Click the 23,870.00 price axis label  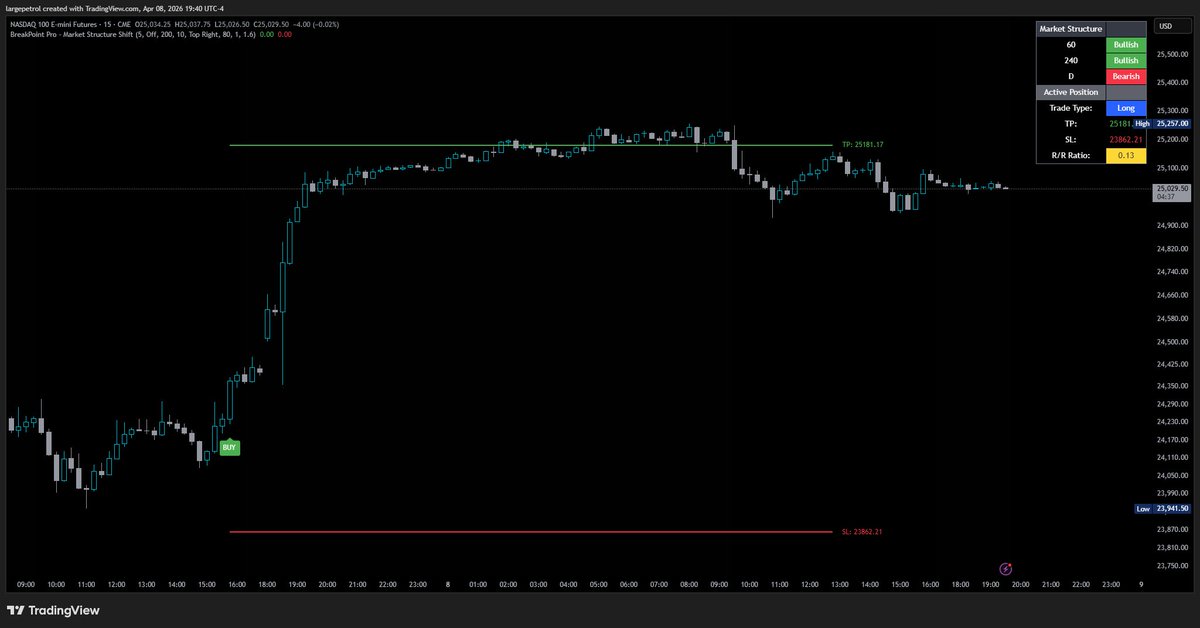pyautogui.click(x=1171, y=529)
